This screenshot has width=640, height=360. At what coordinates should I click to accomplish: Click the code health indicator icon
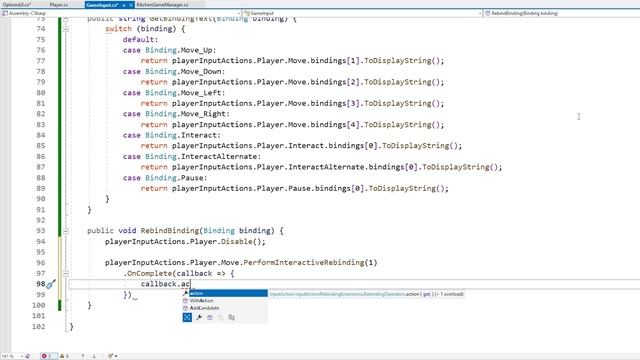28,356
